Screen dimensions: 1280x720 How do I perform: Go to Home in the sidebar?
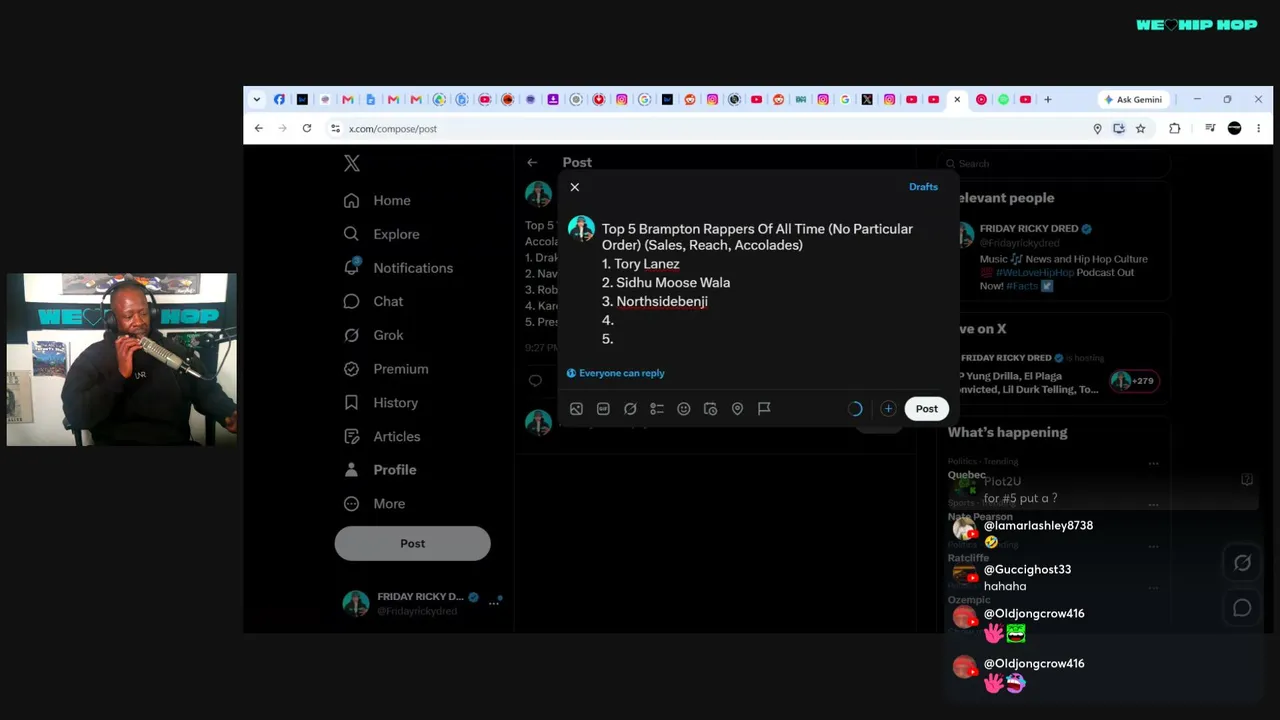point(377,201)
